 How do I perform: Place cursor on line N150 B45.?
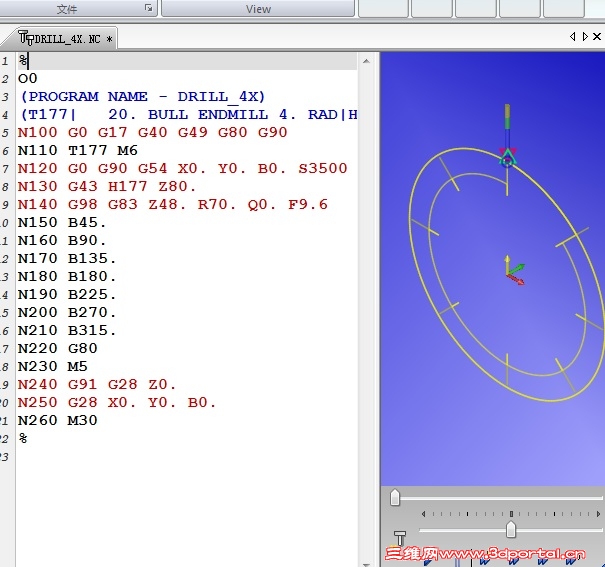[62, 223]
